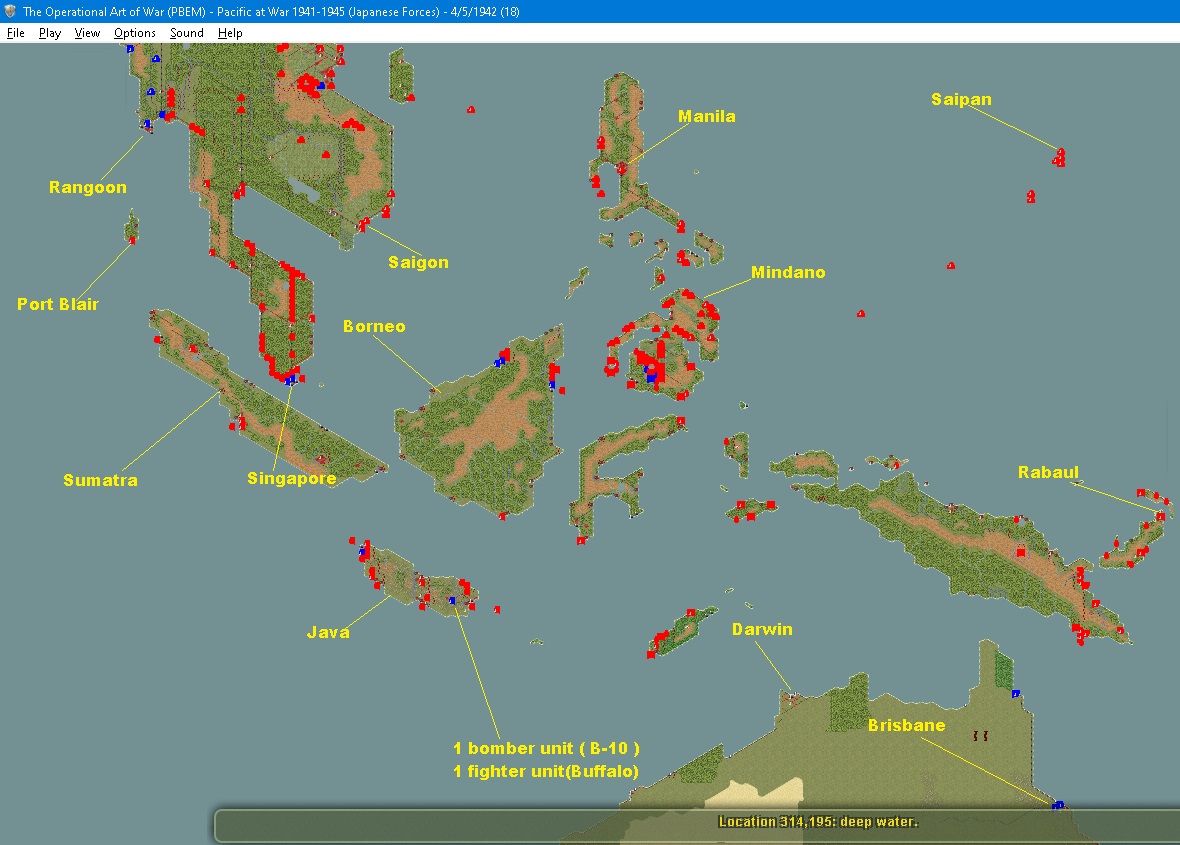Select the blue unit at Brisbane

(1058, 805)
